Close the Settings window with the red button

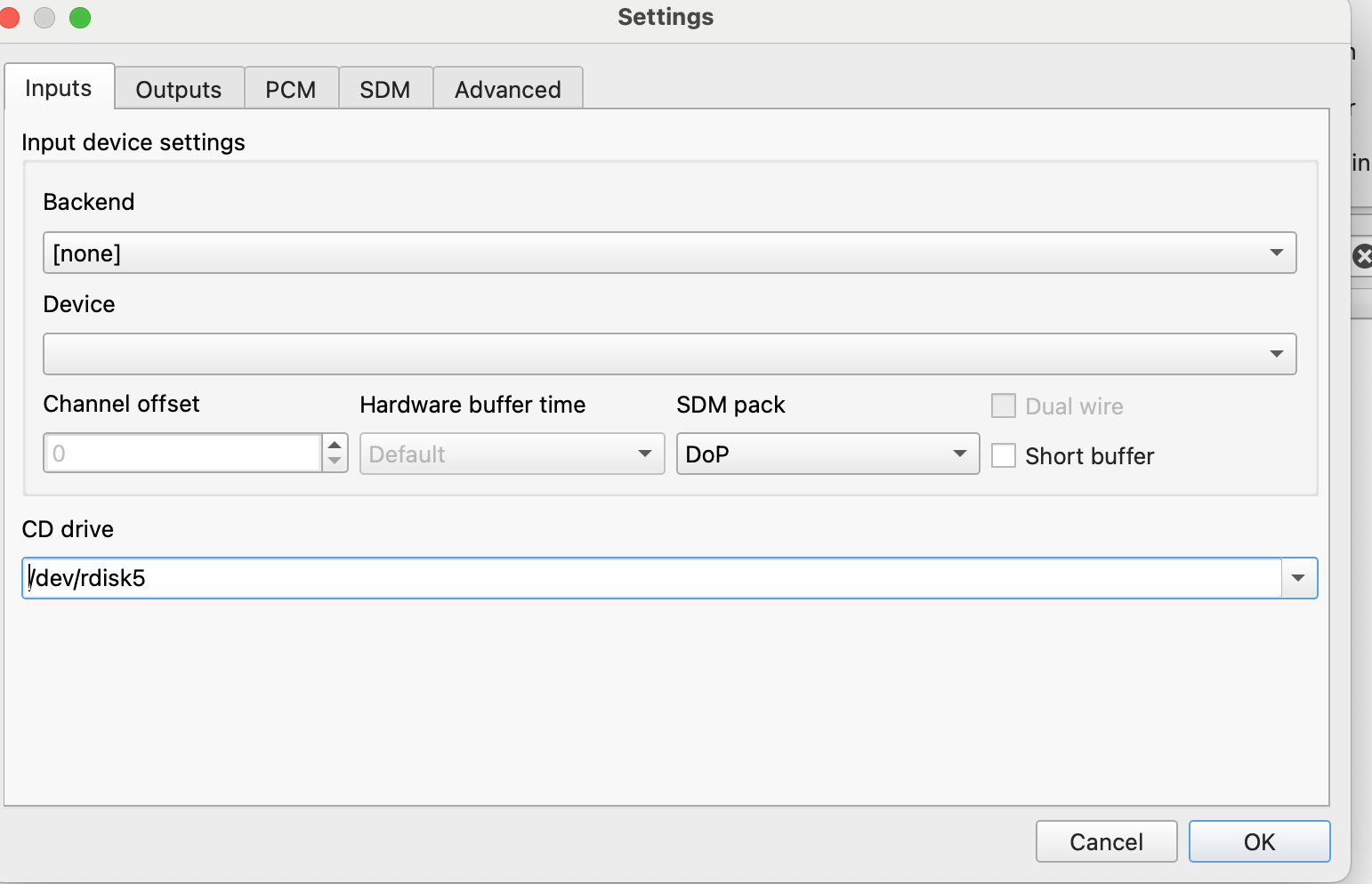click(8, 17)
